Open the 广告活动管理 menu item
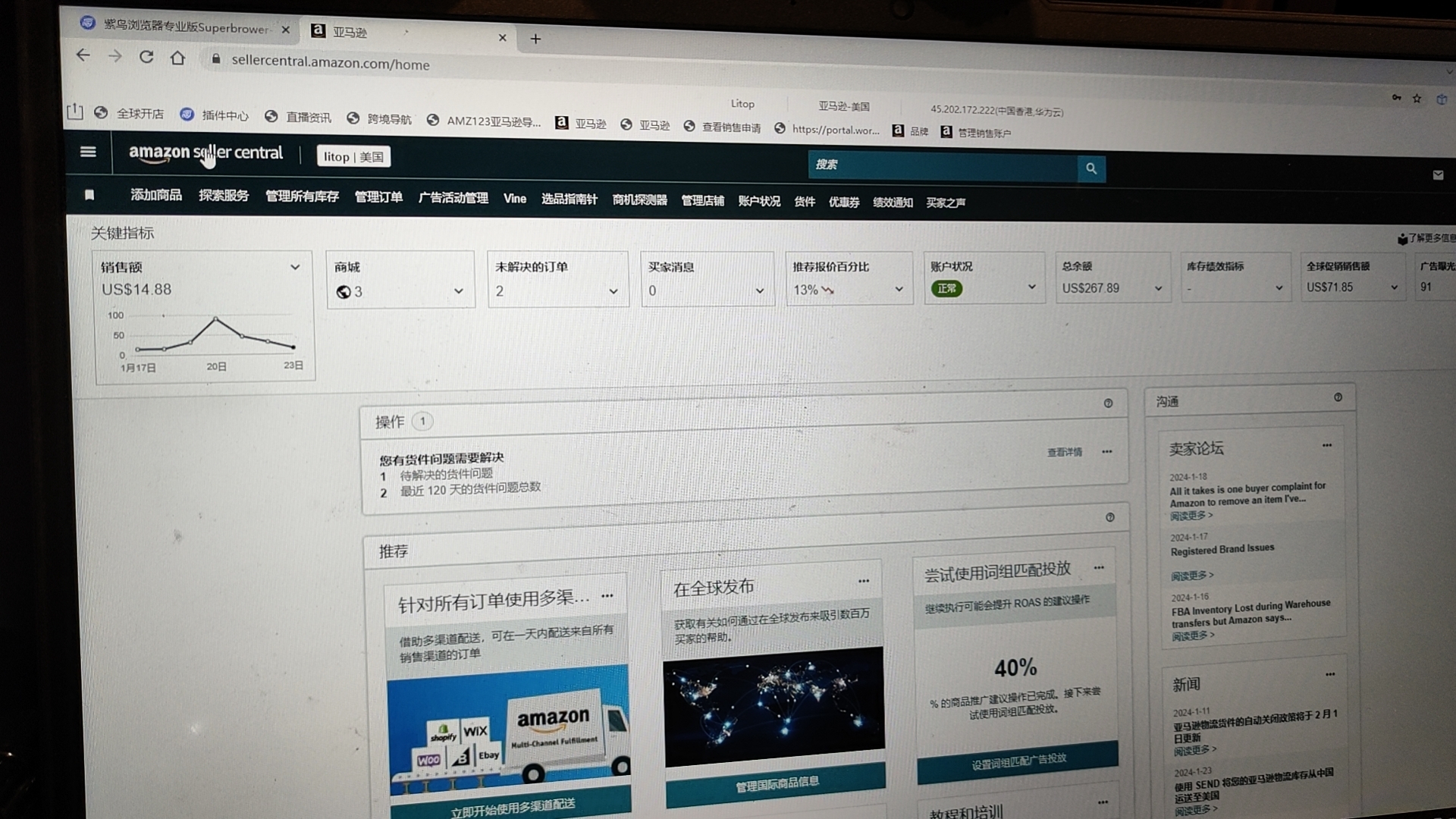This screenshot has width=1456, height=819. pos(453,198)
